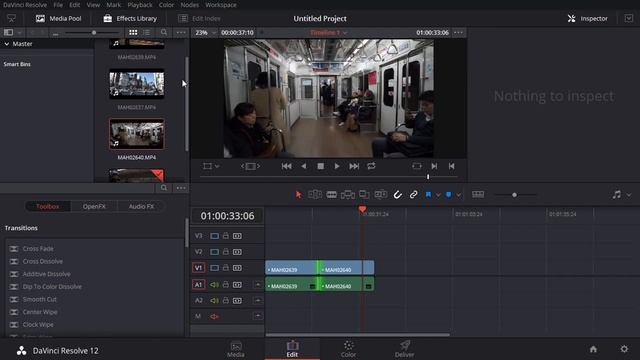Open media pool options ellipsis menu
This screenshot has height=360, width=640.
181,32
